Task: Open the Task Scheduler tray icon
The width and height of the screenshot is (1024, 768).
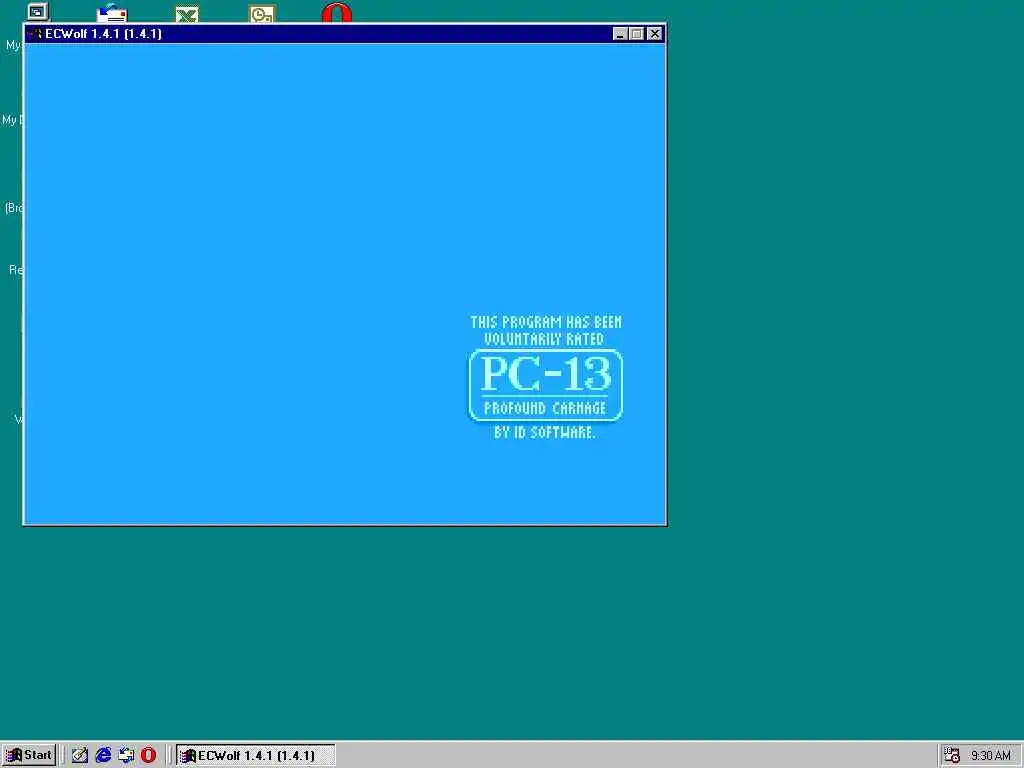Action: pyautogui.click(x=952, y=755)
